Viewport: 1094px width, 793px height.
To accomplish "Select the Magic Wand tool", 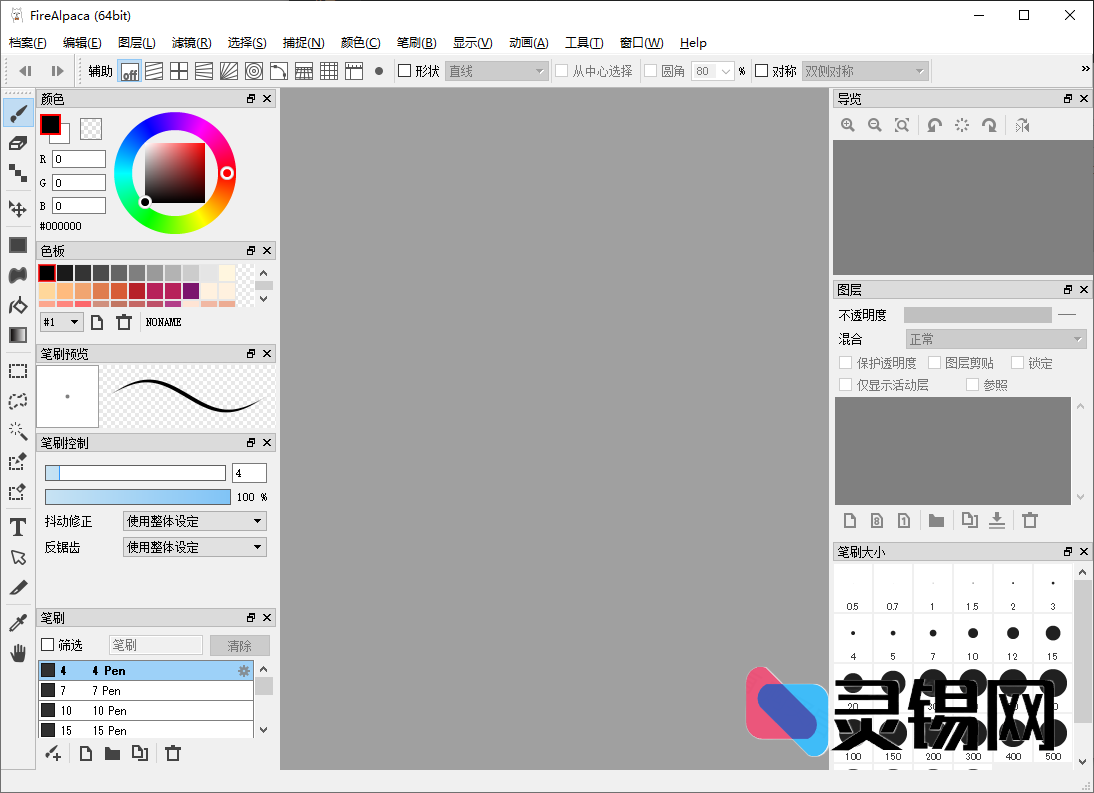I will click(x=17, y=430).
